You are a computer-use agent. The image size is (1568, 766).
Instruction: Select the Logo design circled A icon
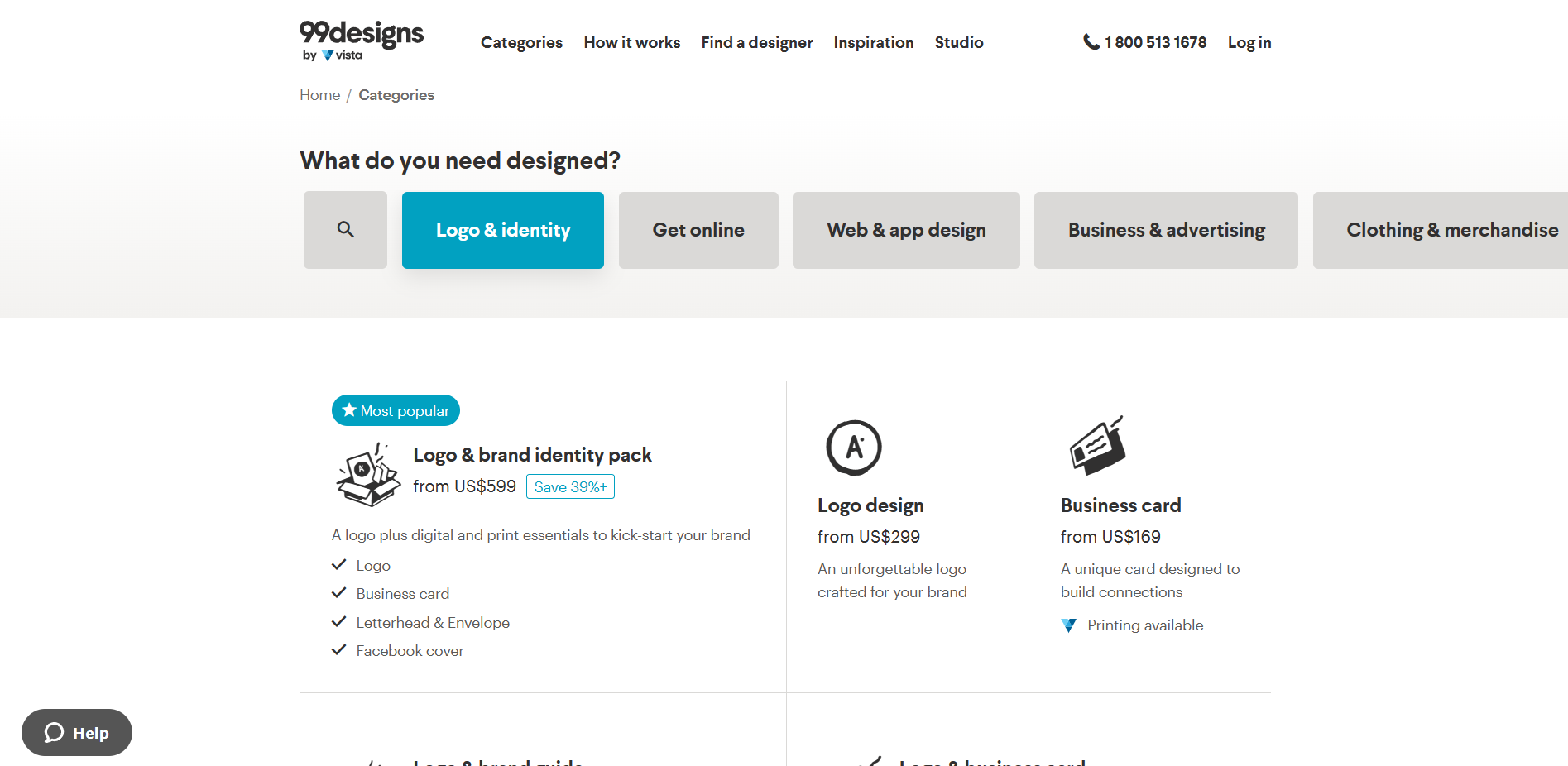point(854,448)
